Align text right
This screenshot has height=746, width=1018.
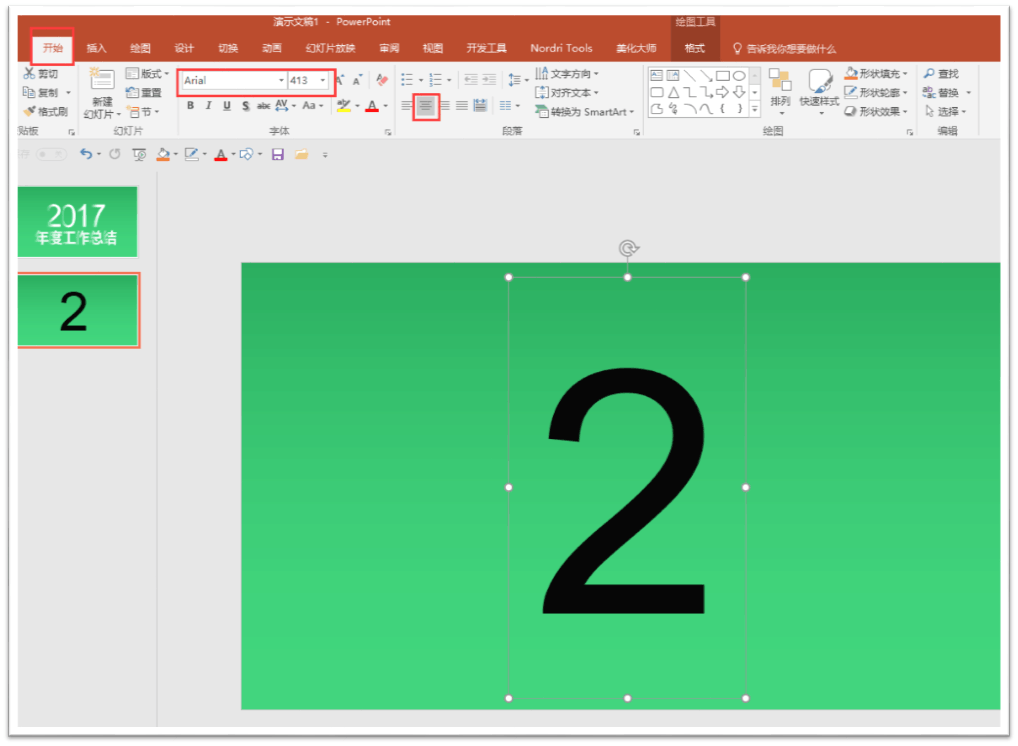coord(445,106)
